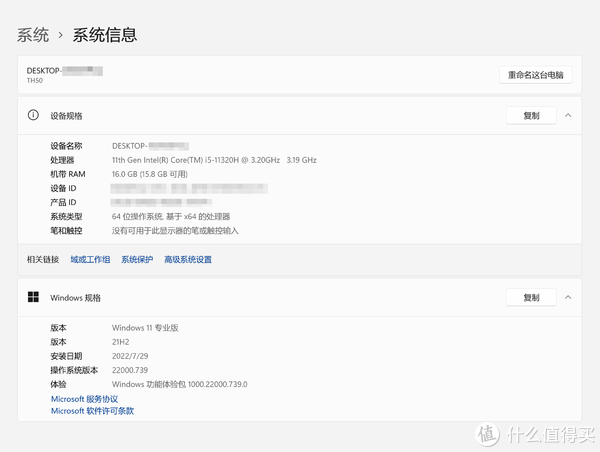Select the system type text 64 位操作系统

tap(137, 217)
